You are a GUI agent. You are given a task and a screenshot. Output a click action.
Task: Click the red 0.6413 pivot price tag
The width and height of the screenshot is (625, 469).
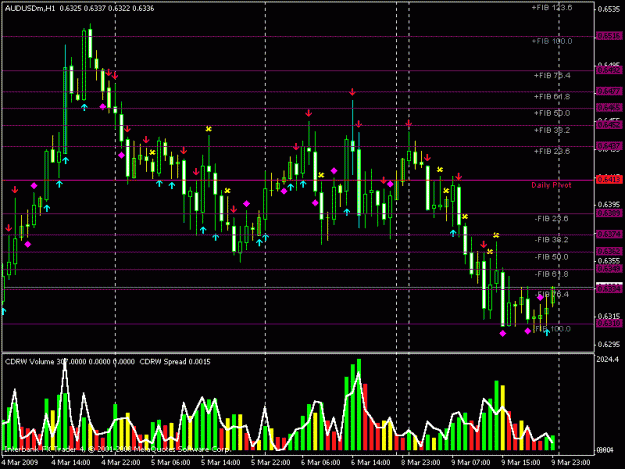tap(609, 180)
